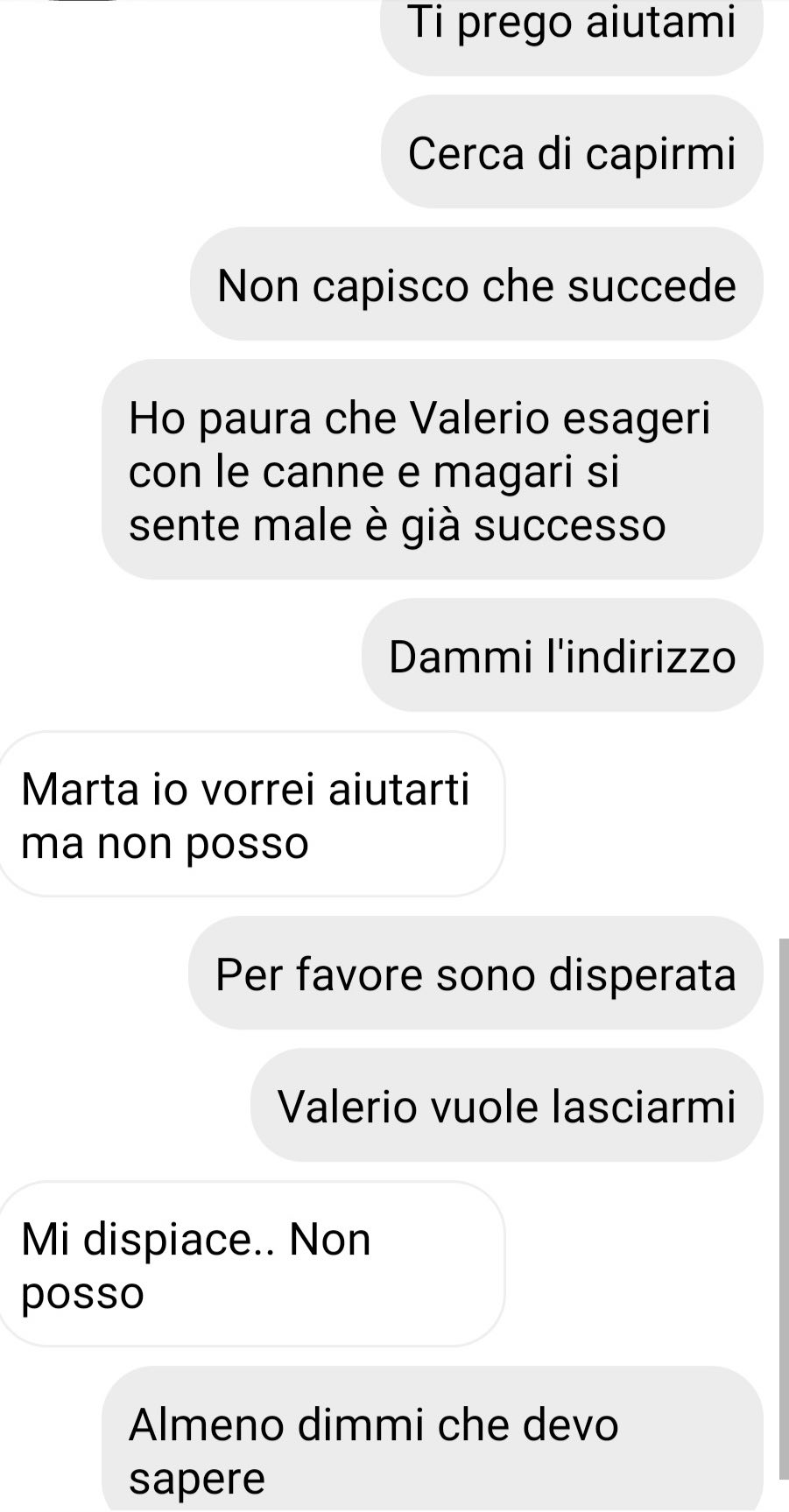The image size is (789, 1512).
Task: Select 'Almeno dimmi che devo sapere' message
Action: click(433, 1440)
